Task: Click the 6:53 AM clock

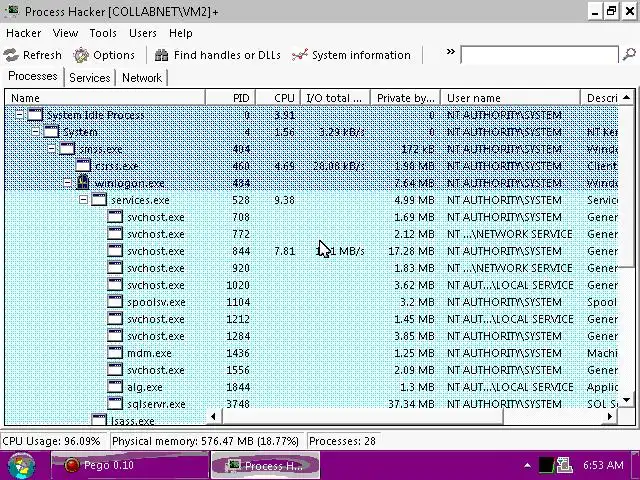Action: [603, 465]
